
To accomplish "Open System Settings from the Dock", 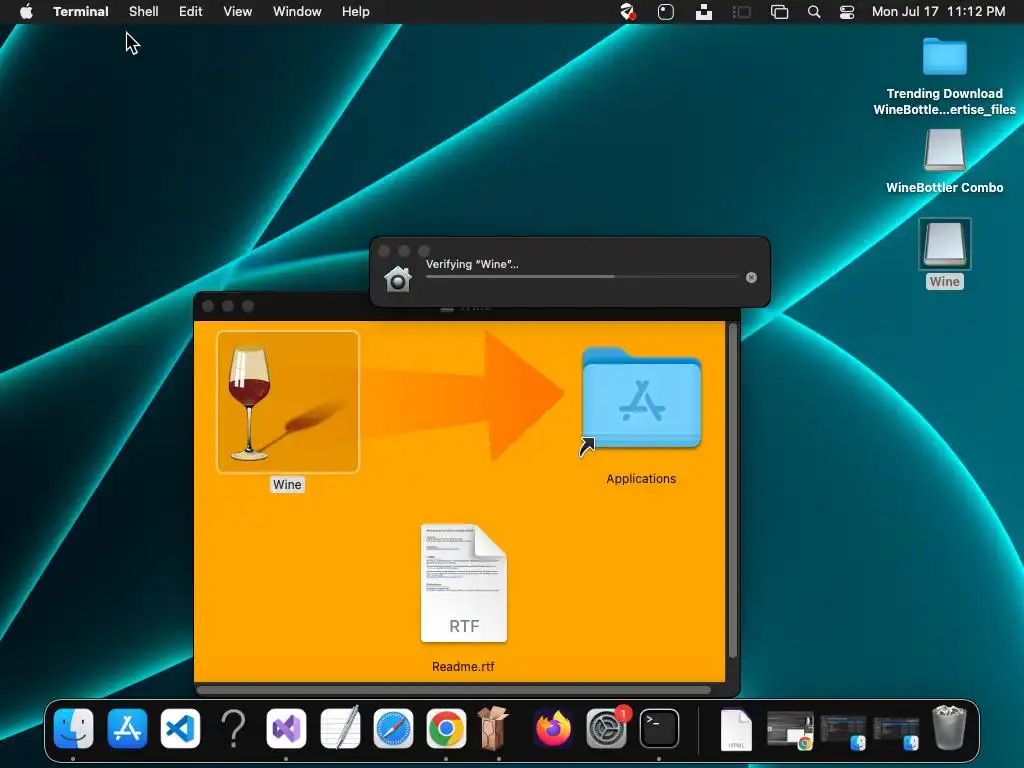I will coord(606,728).
